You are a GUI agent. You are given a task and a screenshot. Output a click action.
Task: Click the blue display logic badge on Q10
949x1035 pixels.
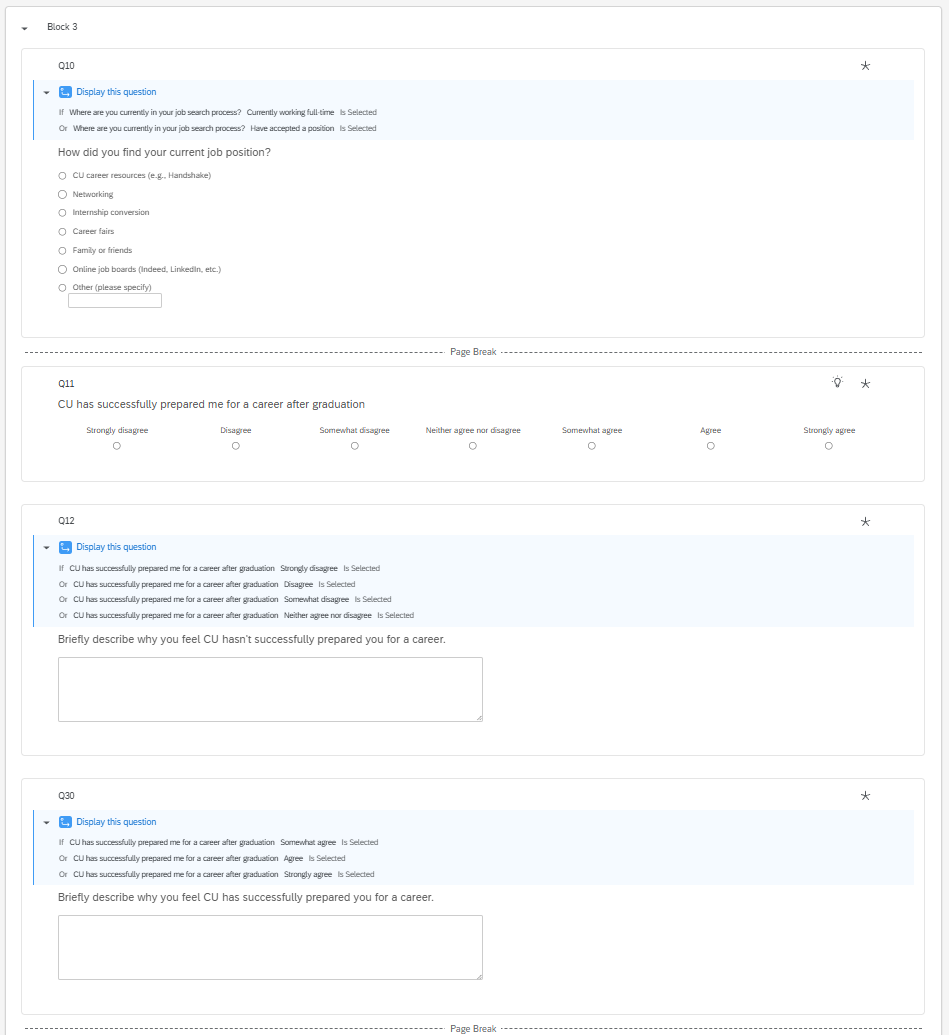click(x=64, y=91)
